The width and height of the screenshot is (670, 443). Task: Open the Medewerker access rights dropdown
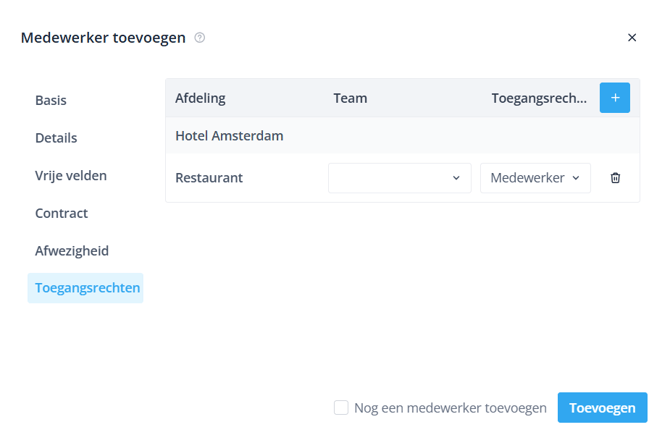(535, 178)
